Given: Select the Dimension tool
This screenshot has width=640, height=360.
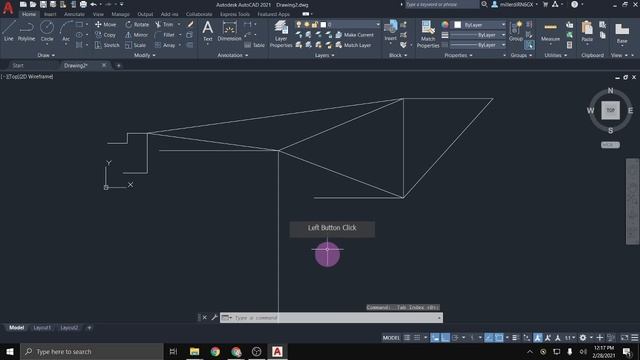Looking at the screenshot, I should (x=229, y=31).
